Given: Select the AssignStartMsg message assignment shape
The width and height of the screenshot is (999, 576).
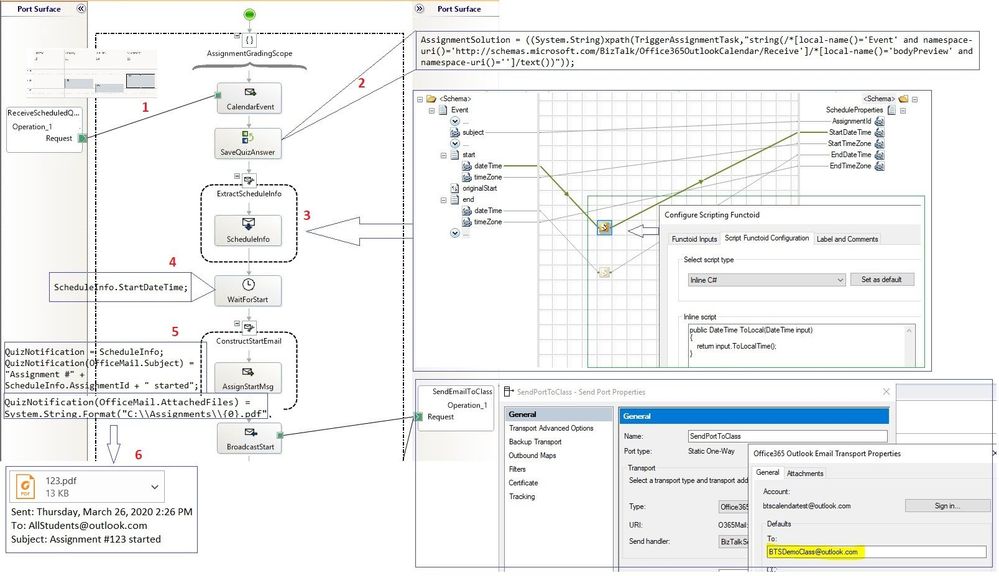Looking at the screenshot, I should coord(248,377).
